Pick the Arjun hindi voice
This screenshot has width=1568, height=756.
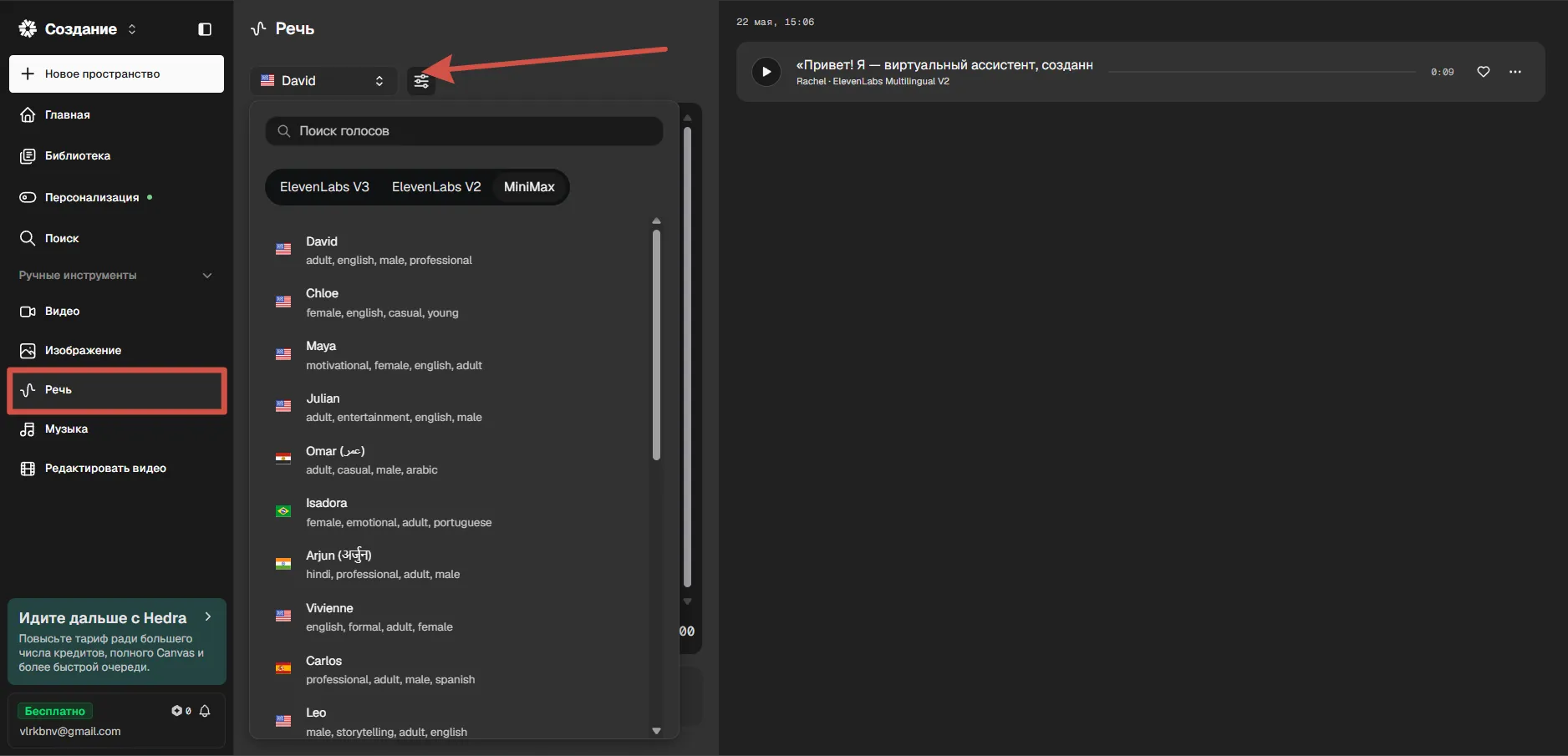(456, 564)
